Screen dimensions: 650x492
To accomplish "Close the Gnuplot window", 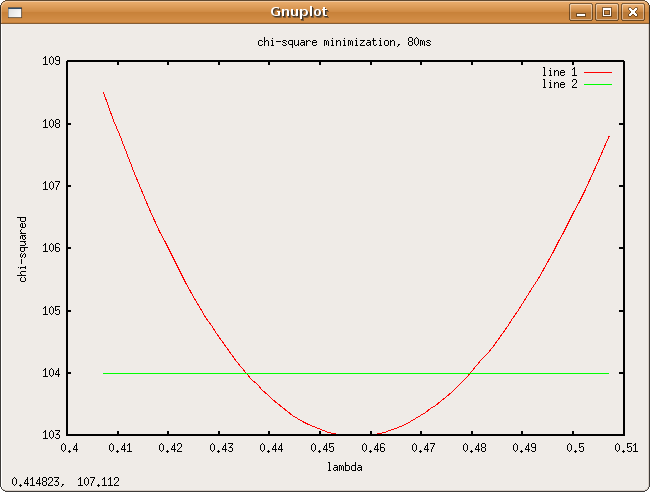I will coord(633,12).
